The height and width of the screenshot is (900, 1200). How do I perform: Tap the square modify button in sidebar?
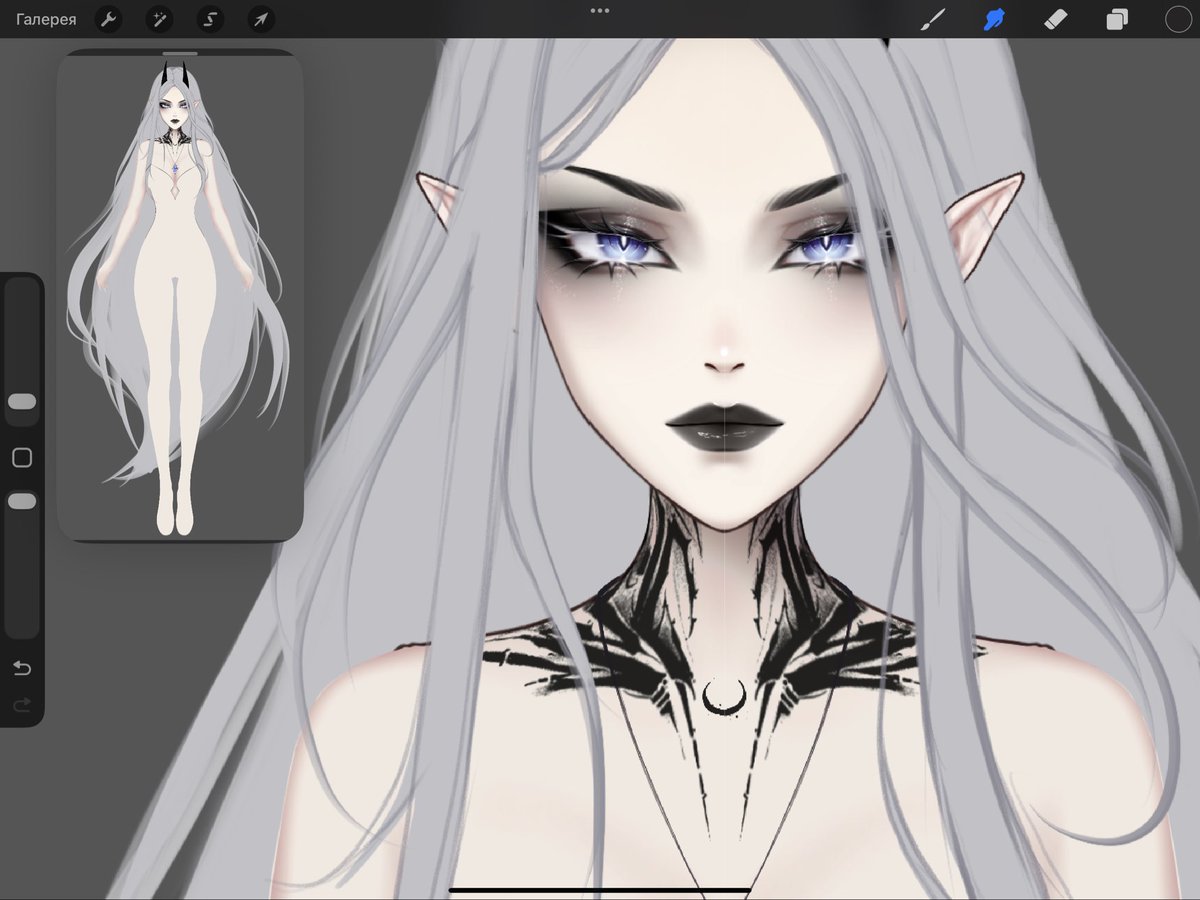point(22,458)
